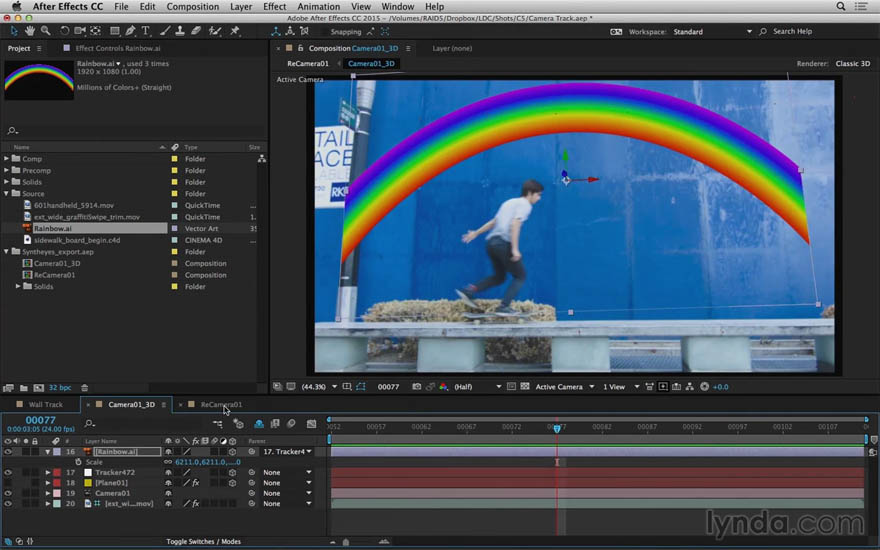Open Effect Controls Rainbow.ai tab
Image resolution: width=880 pixels, height=550 pixels.
(117, 48)
